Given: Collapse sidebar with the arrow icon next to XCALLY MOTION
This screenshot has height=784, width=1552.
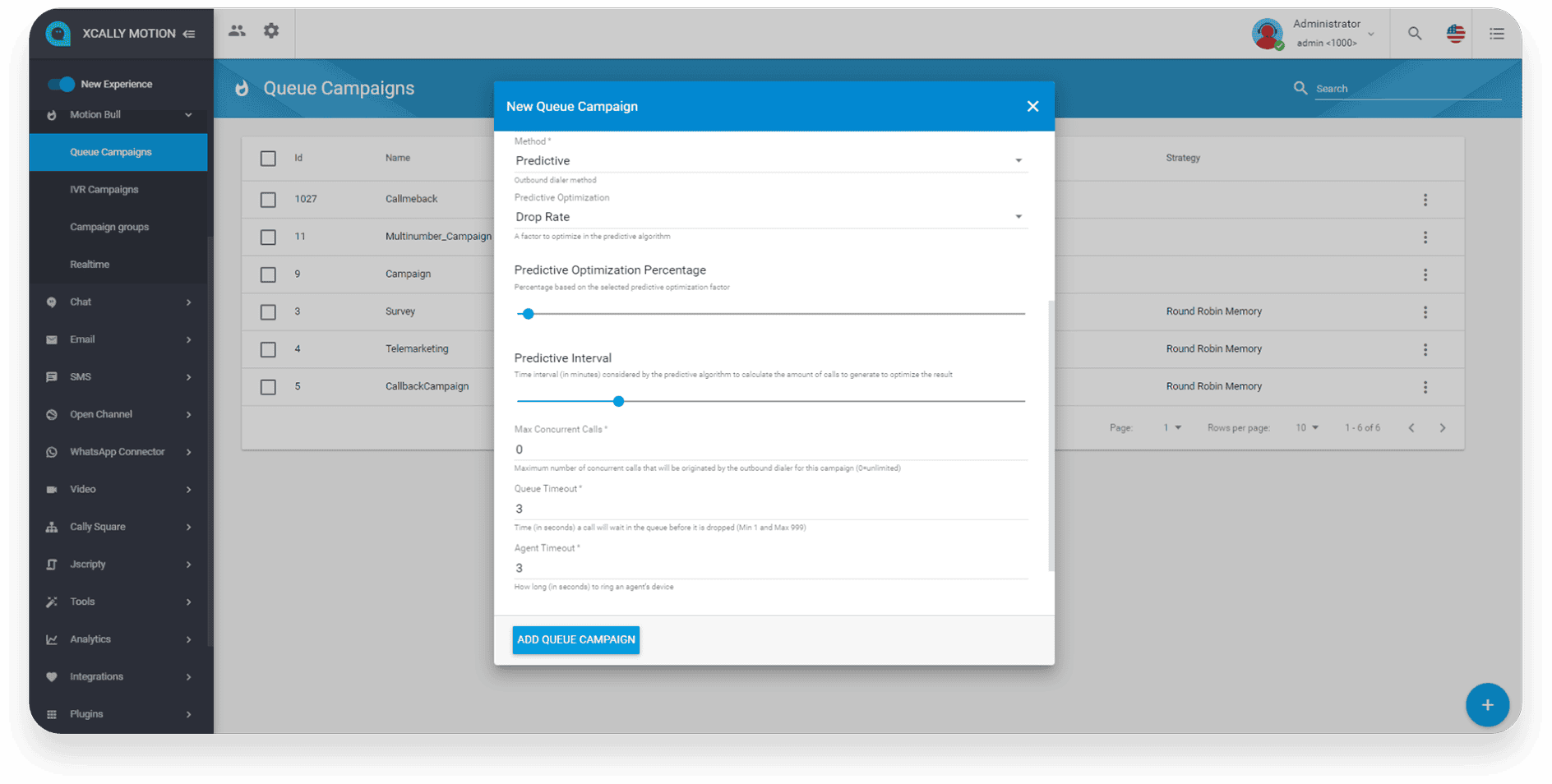Looking at the screenshot, I should 189,34.
